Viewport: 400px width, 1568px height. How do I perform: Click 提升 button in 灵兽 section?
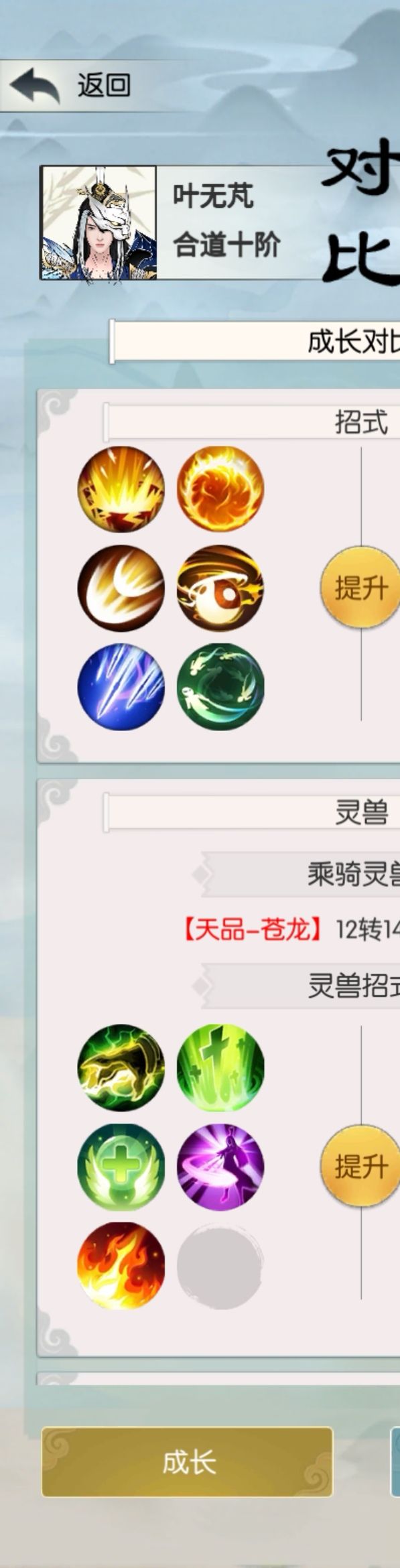click(360, 1166)
